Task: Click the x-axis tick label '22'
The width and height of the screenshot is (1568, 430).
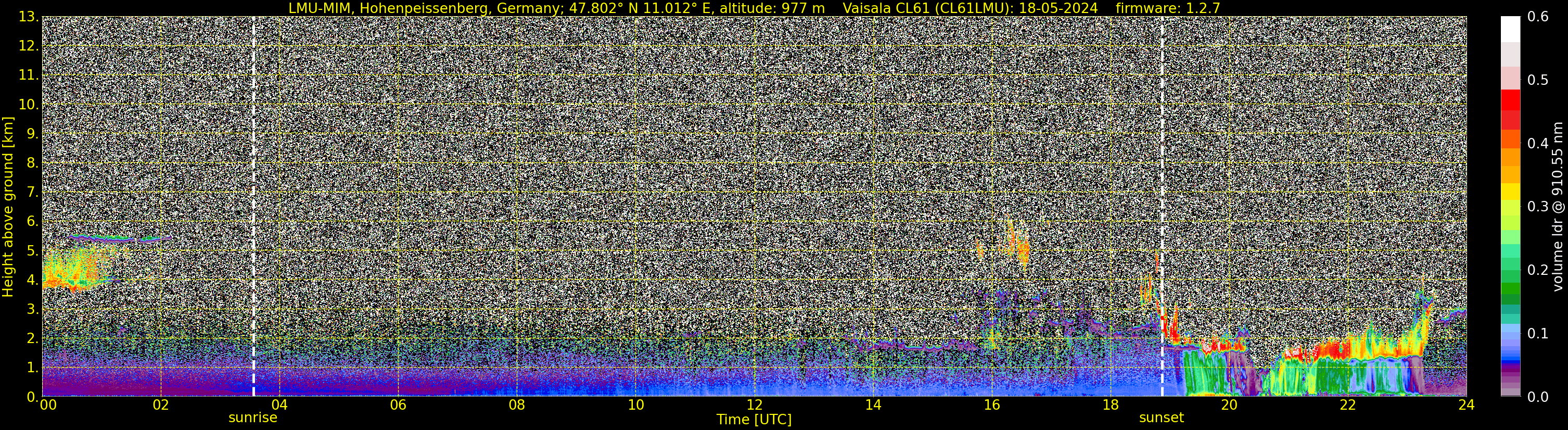Action: click(1348, 405)
